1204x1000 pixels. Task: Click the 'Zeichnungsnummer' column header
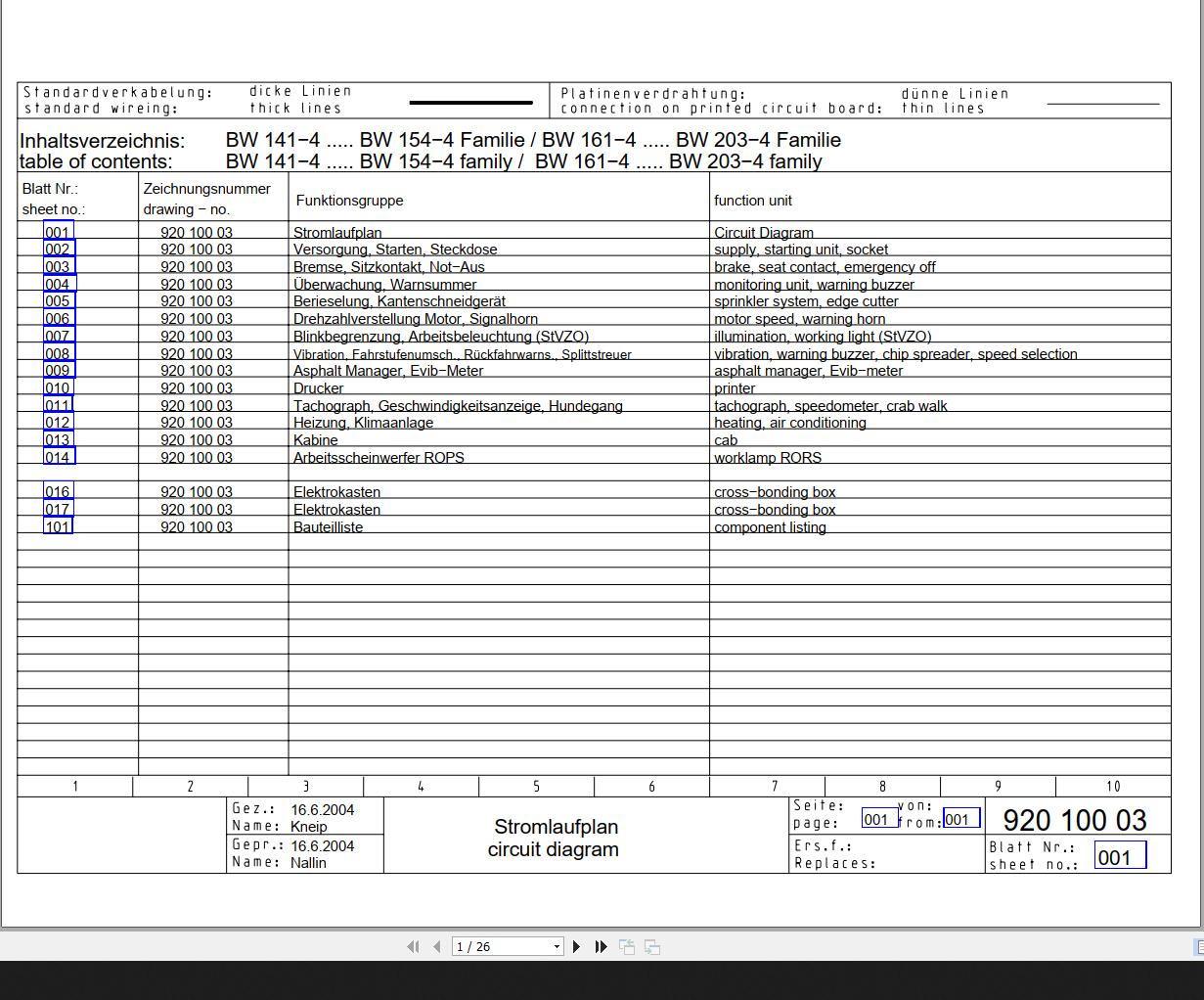(207, 189)
